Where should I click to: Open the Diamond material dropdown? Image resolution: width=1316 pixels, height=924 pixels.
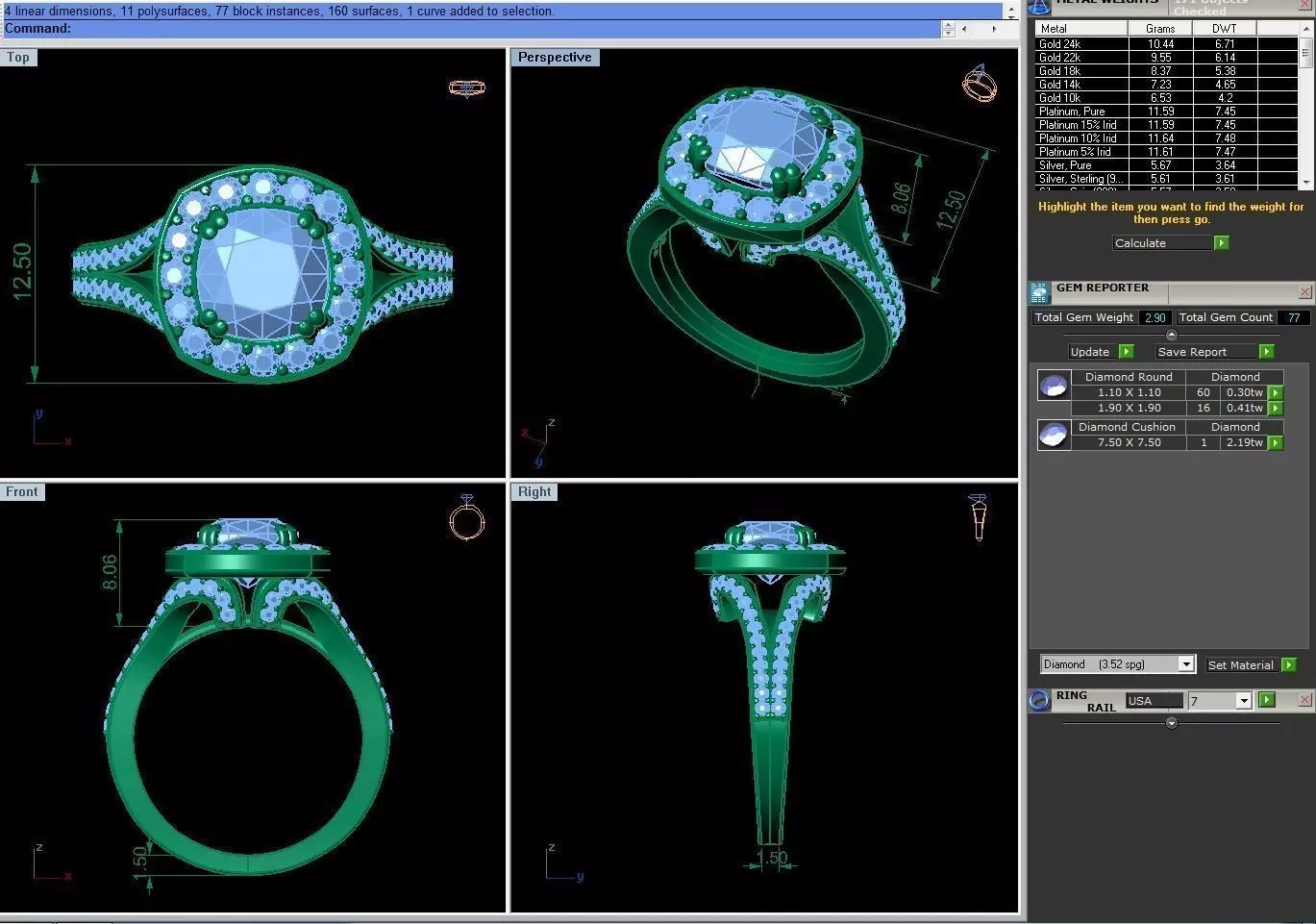[1186, 664]
